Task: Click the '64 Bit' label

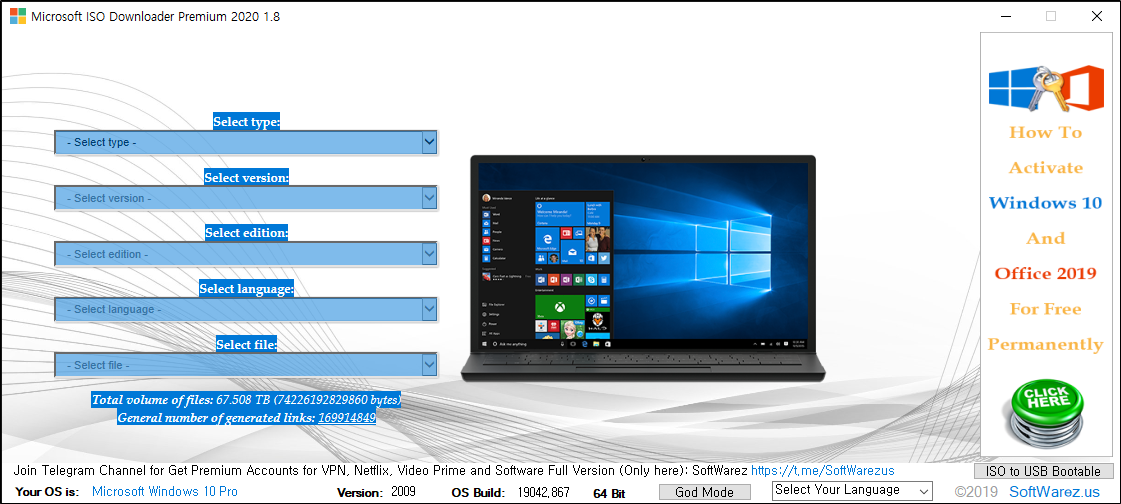Action: point(609,493)
